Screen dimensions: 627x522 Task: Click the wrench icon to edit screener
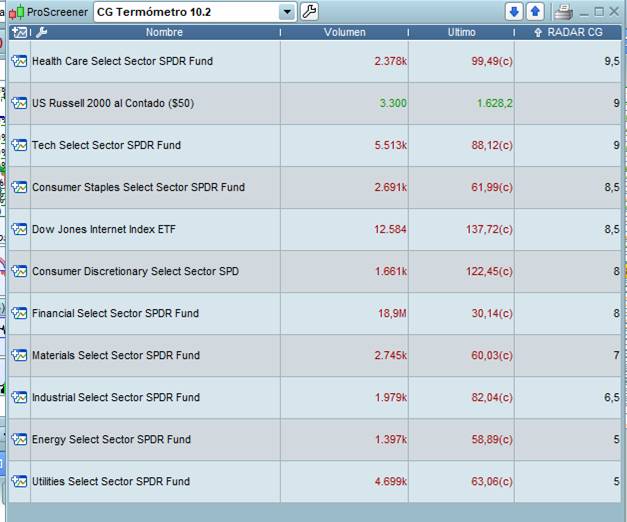pos(309,12)
